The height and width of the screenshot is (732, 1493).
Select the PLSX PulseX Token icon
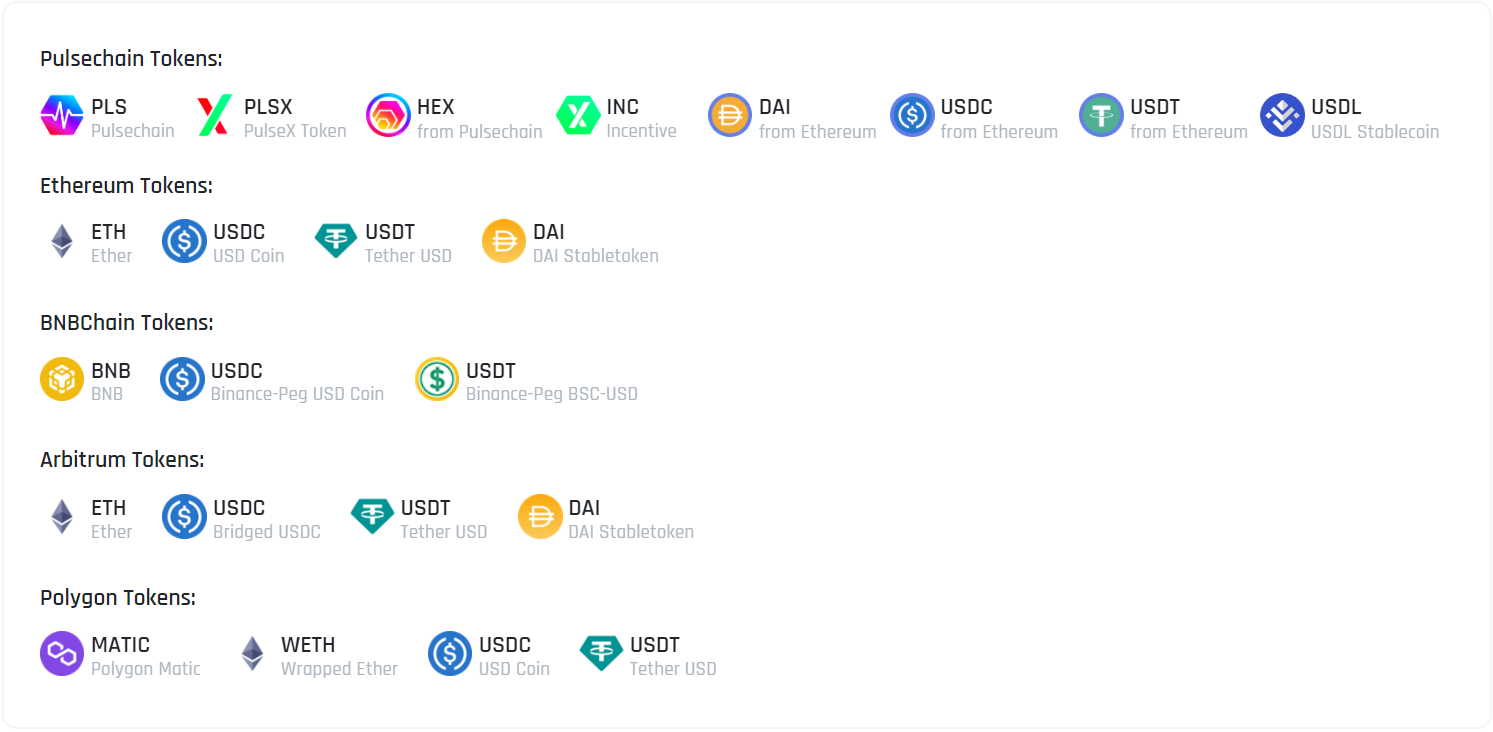[215, 116]
